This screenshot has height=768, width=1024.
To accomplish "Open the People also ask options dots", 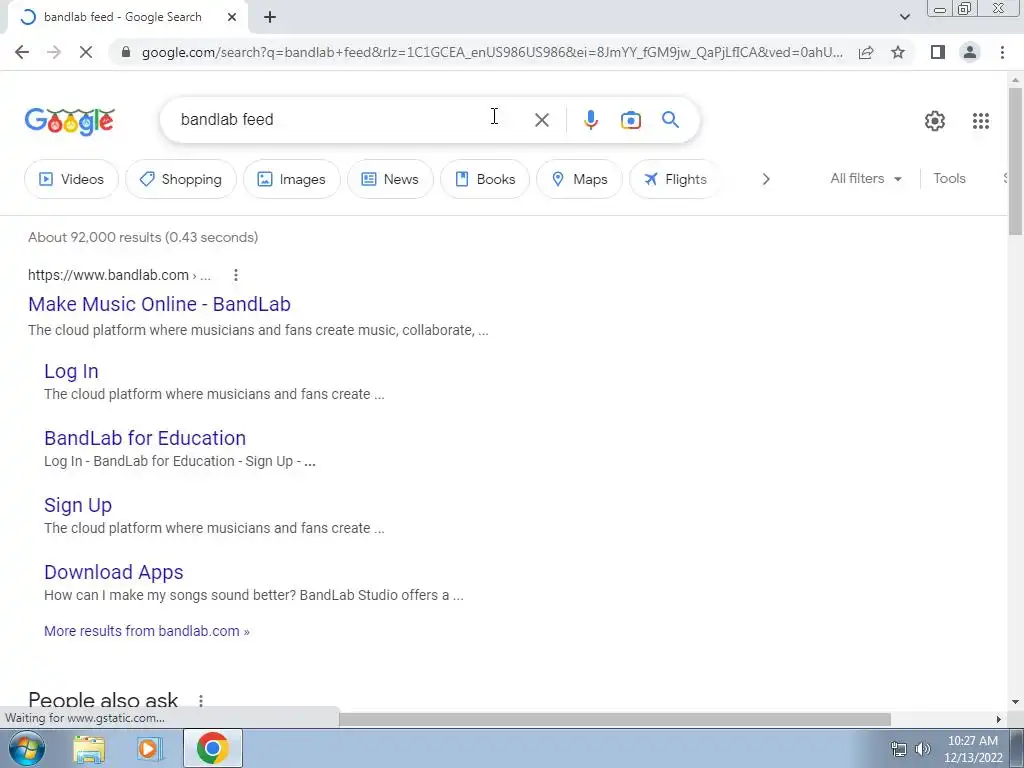I will pyautogui.click(x=201, y=701).
